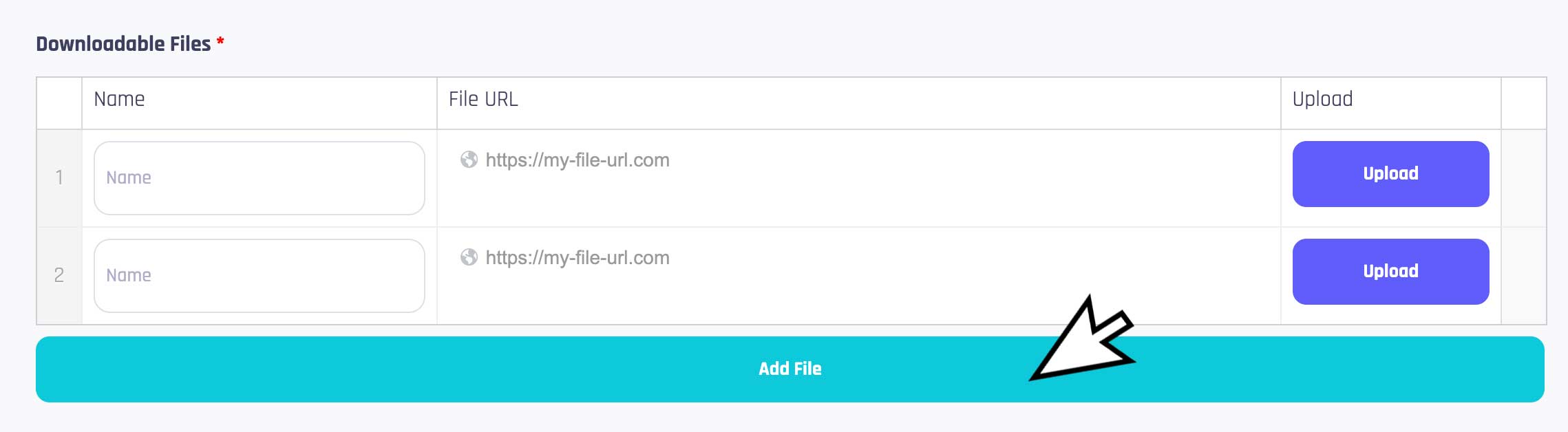The height and width of the screenshot is (432, 1568).
Task: Select the File URL field in row 1
Action: [x=858, y=160]
